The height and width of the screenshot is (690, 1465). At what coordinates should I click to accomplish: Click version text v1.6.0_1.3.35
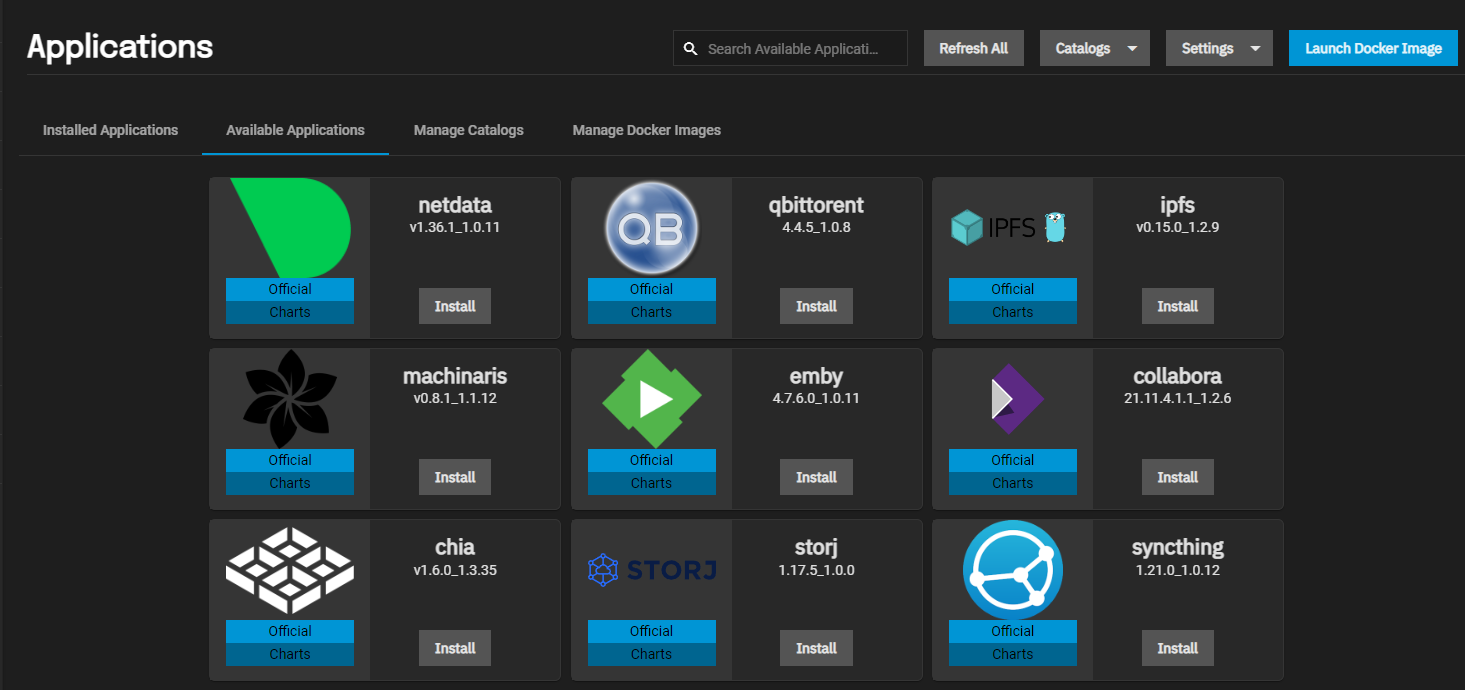coord(455,570)
